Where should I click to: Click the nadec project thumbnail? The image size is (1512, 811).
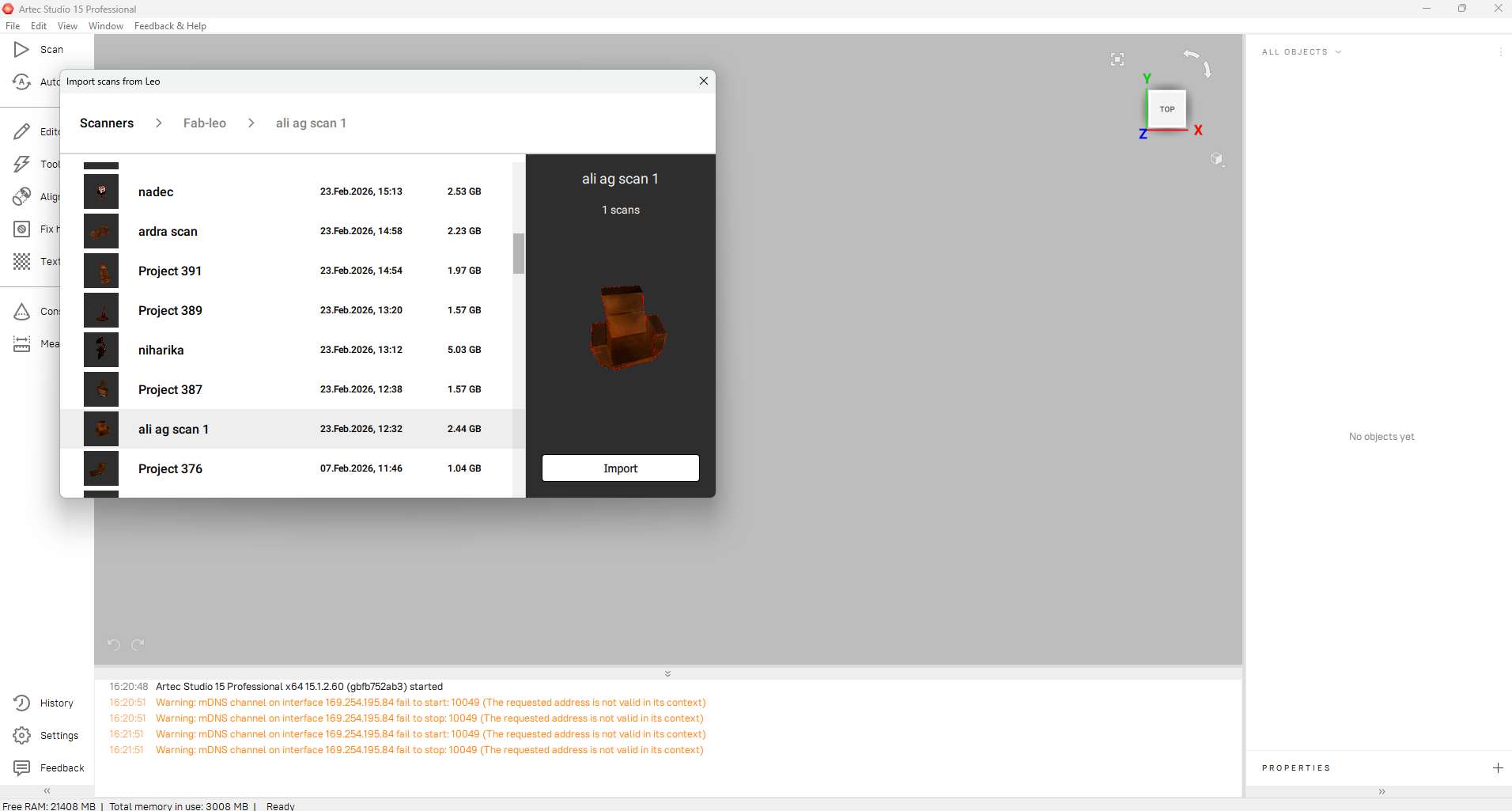[x=101, y=191]
